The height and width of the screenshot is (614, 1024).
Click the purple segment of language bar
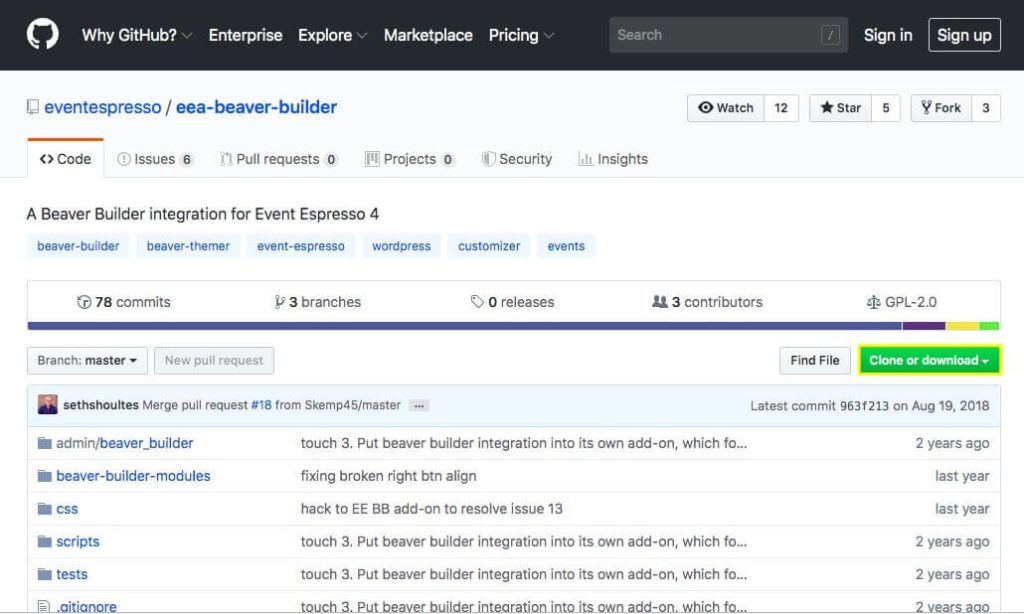[924, 326]
